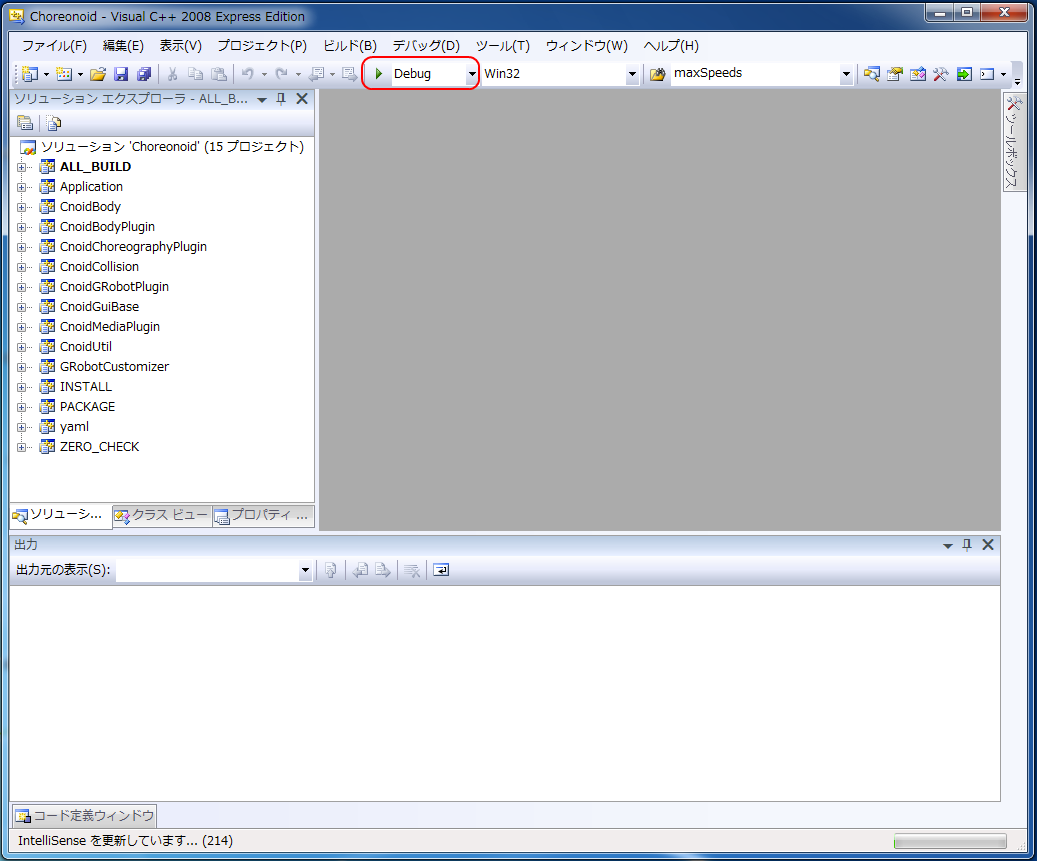Open the Debug configuration dropdown
Image resolution: width=1037 pixels, height=861 pixels.
470,73
